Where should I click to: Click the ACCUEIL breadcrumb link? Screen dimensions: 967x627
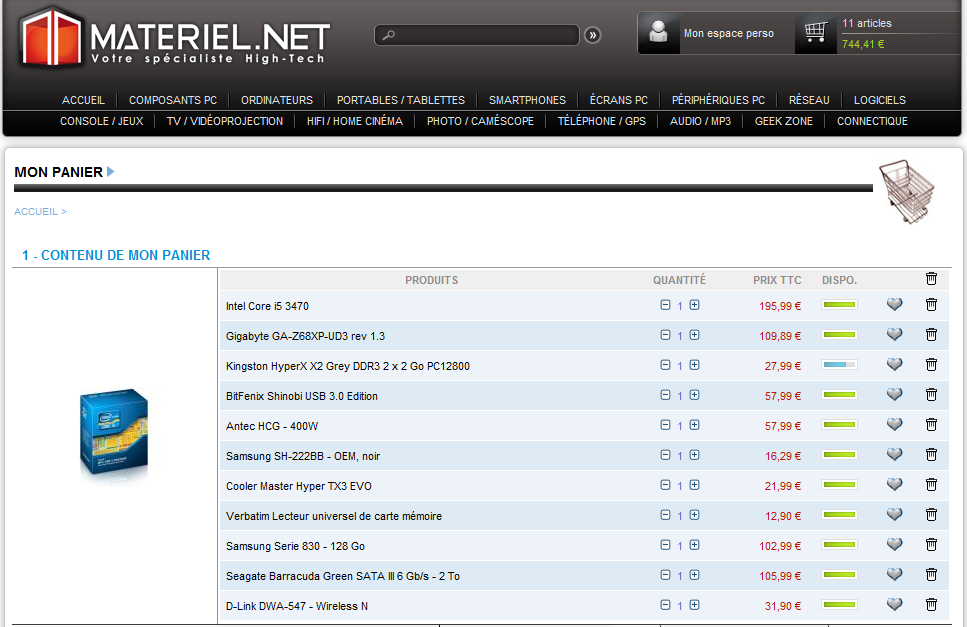(36, 212)
